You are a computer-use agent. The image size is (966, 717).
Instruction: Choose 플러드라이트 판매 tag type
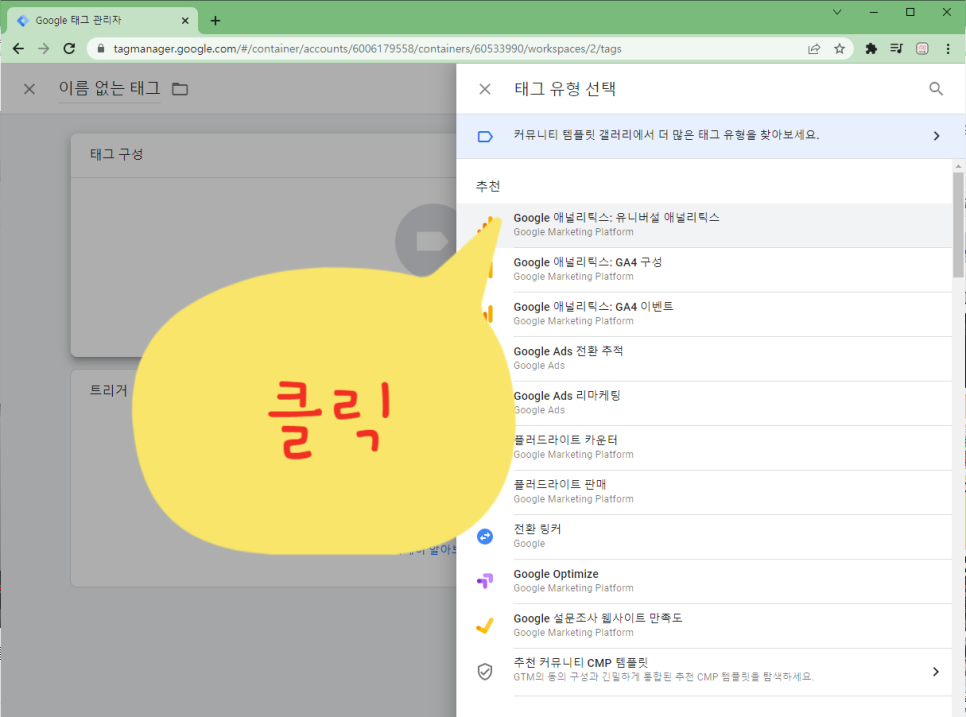pos(704,492)
